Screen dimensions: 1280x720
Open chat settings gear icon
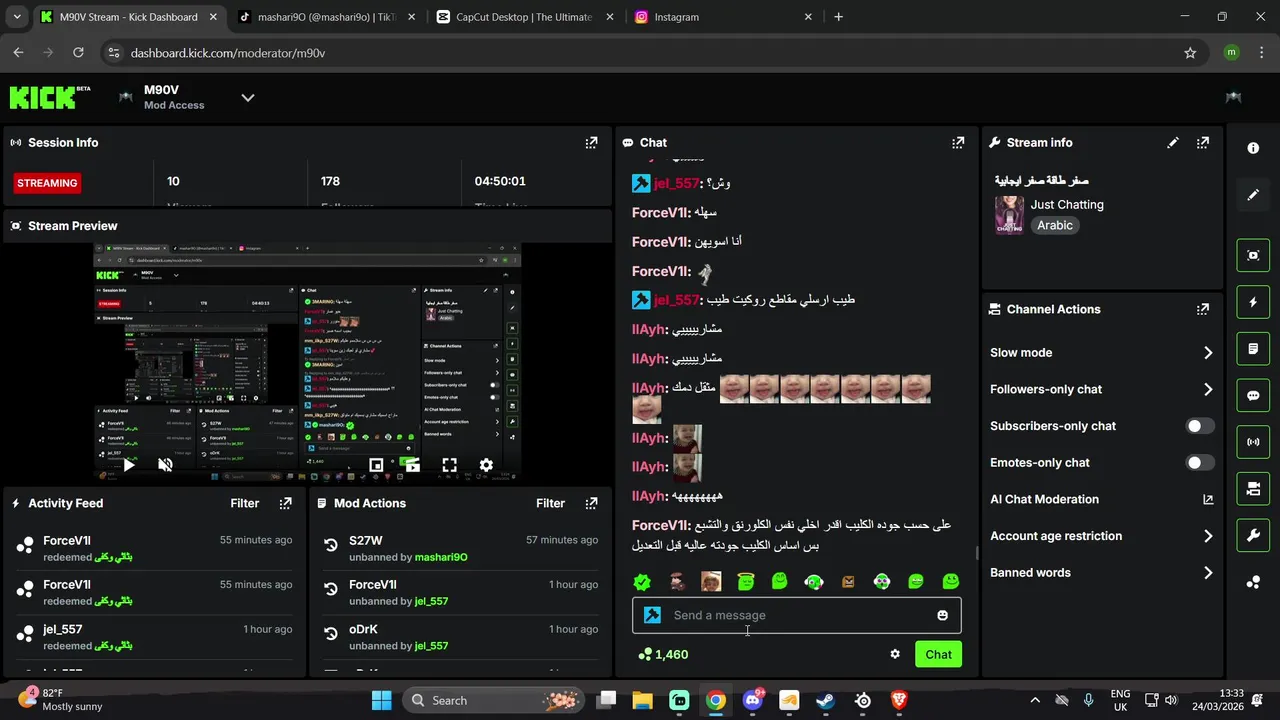tap(895, 654)
